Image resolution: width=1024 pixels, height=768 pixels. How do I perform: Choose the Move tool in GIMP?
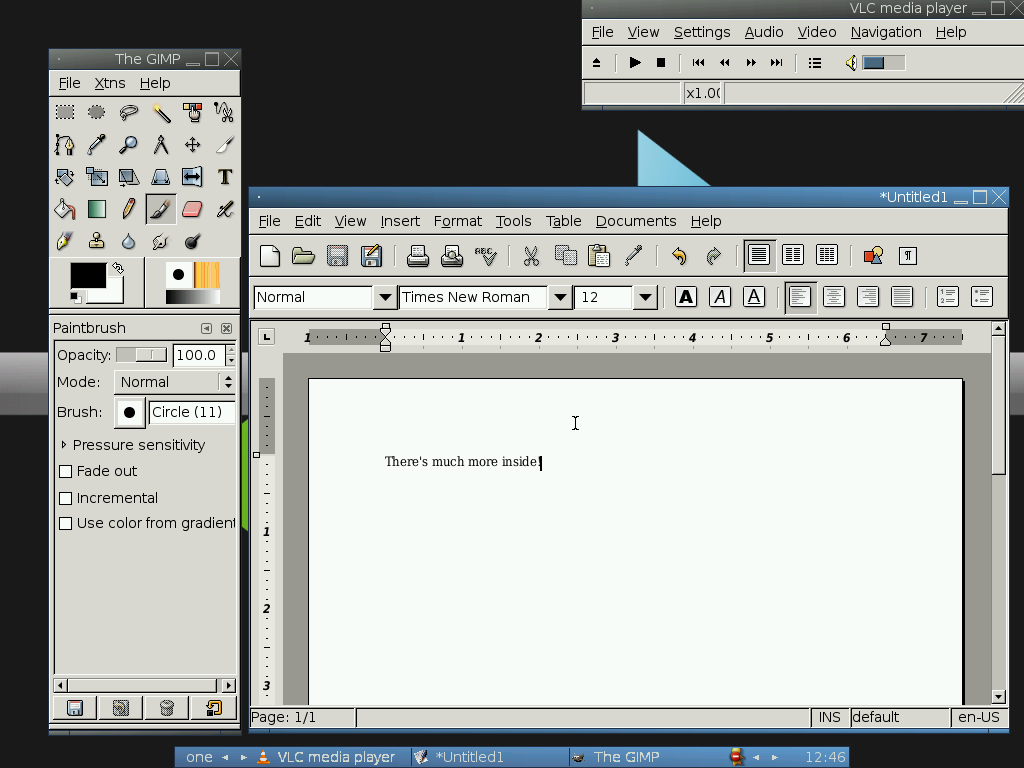193,144
